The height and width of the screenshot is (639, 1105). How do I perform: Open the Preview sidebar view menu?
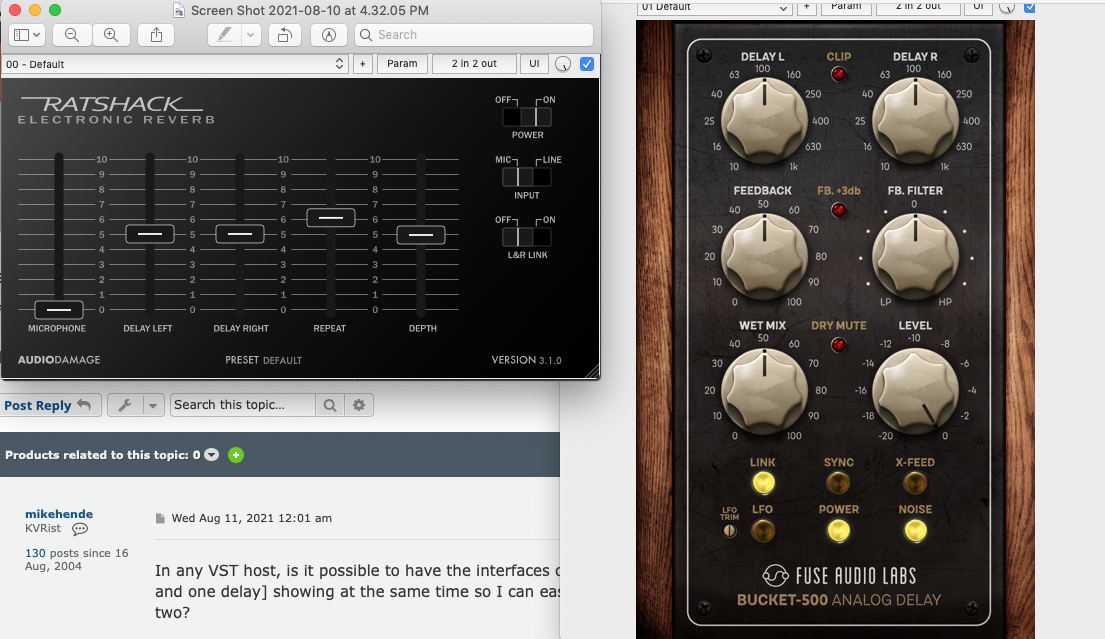tap(27, 35)
